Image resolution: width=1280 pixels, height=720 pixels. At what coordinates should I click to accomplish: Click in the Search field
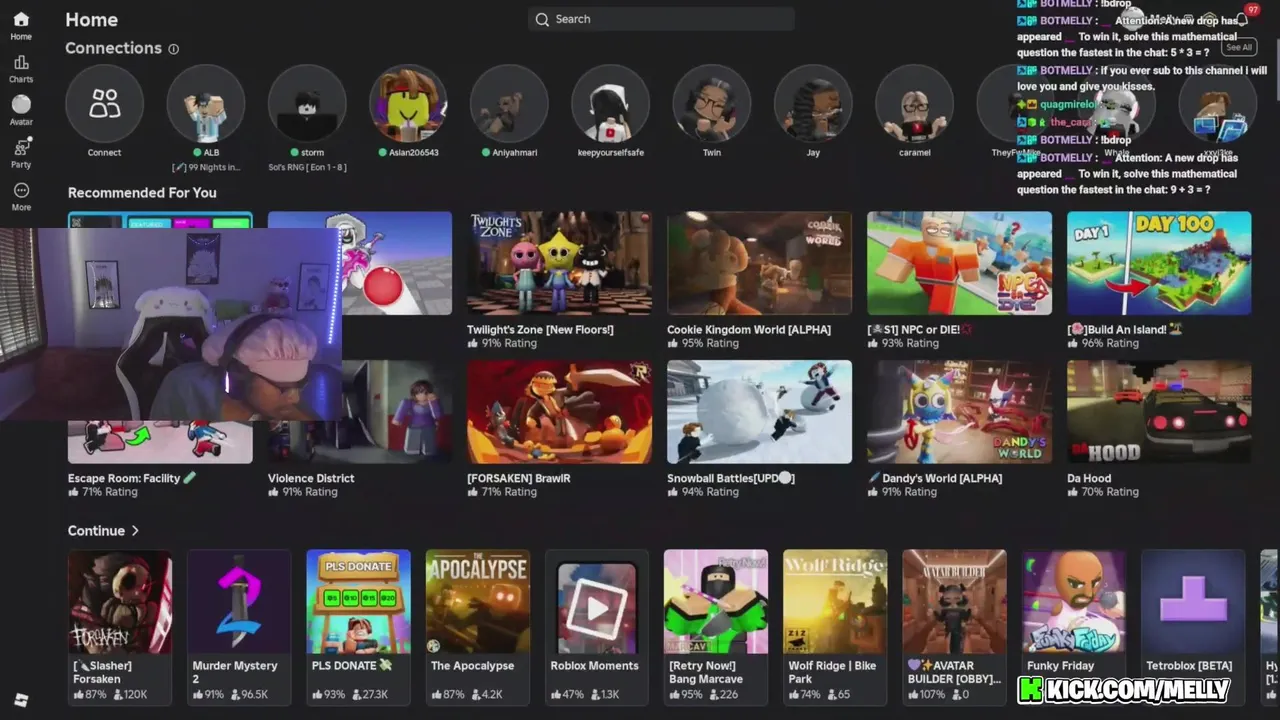[661, 19]
